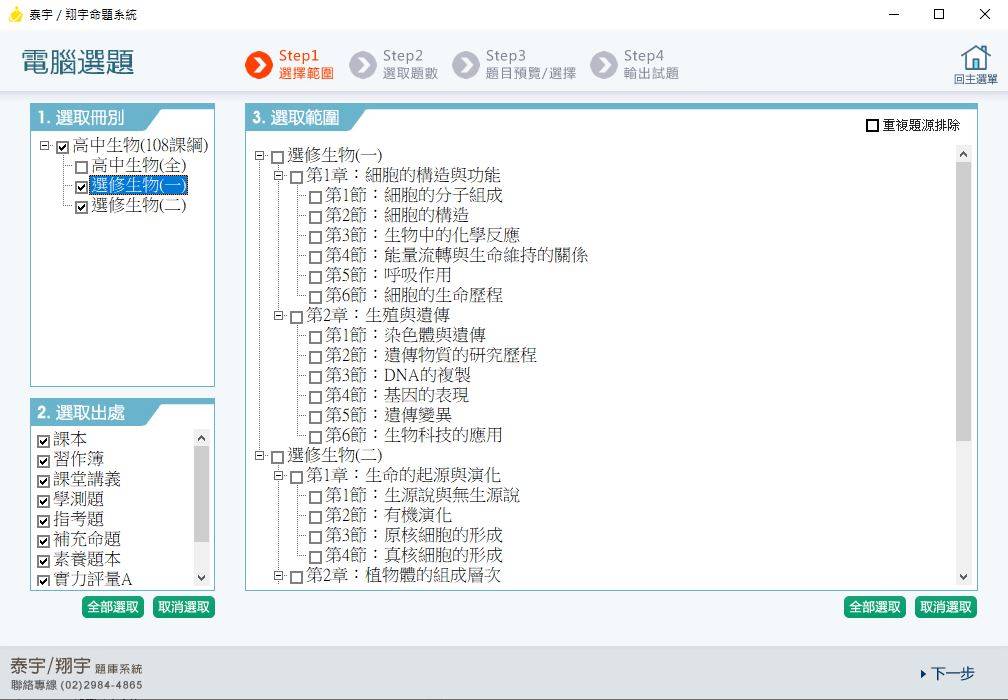Screen dimensions: 1008x700
Task: Click 實力評量A source label
Action: click(93, 580)
